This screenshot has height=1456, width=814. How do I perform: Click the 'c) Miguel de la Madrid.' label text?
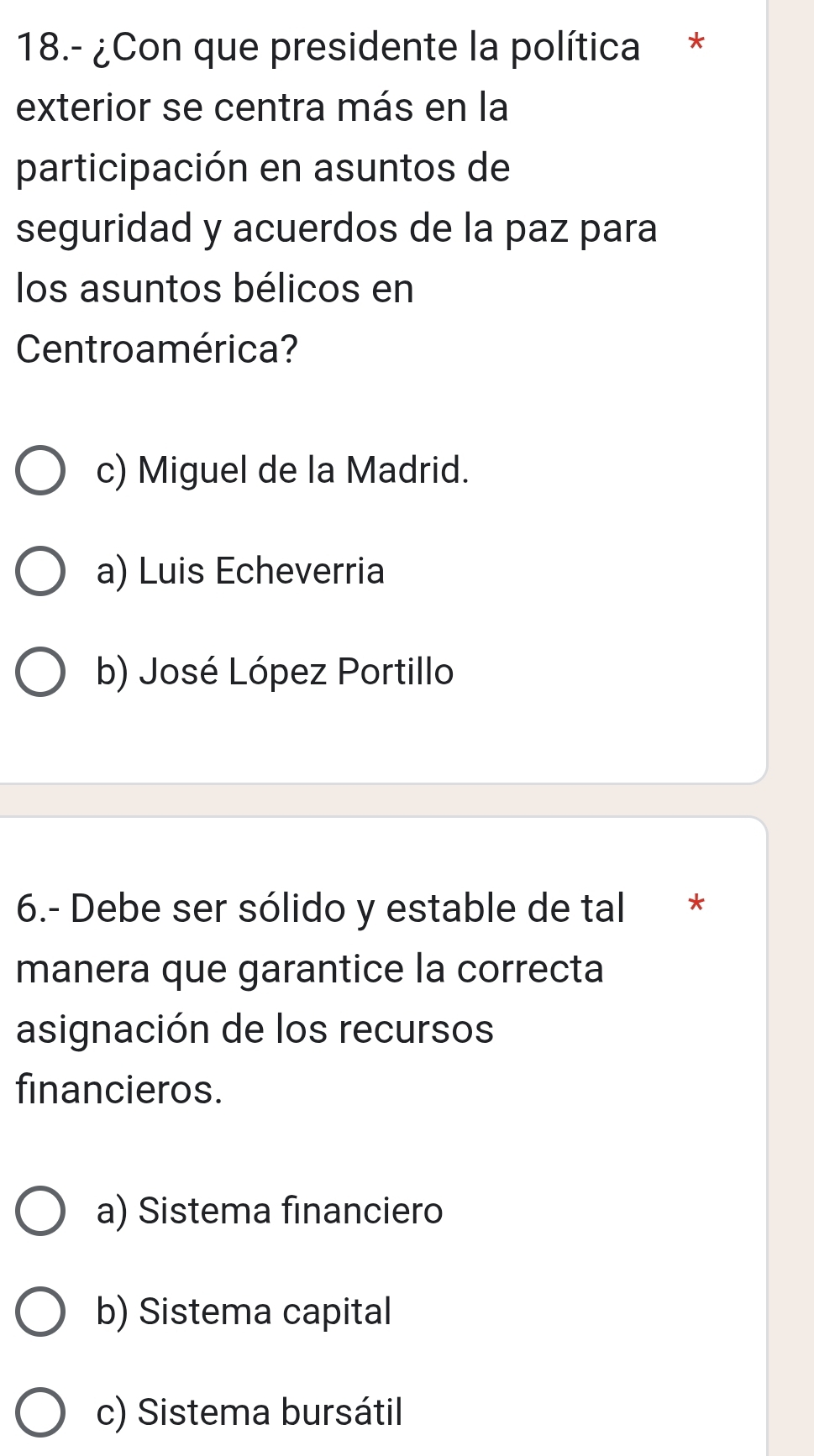pos(282,470)
